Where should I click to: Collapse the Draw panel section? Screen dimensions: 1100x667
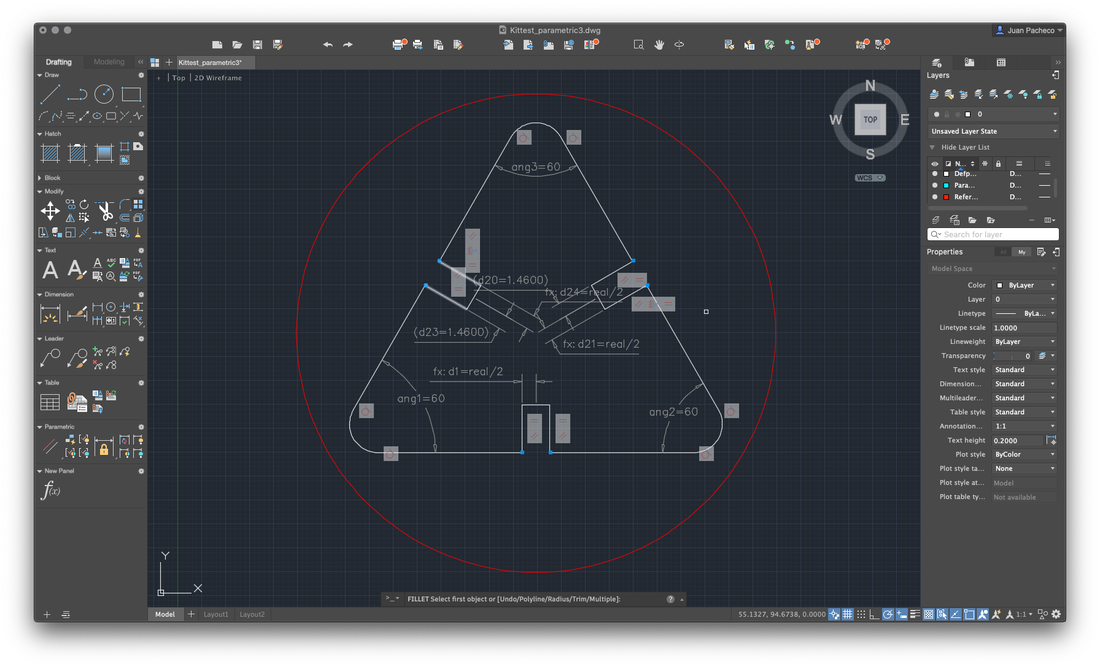[x=39, y=75]
